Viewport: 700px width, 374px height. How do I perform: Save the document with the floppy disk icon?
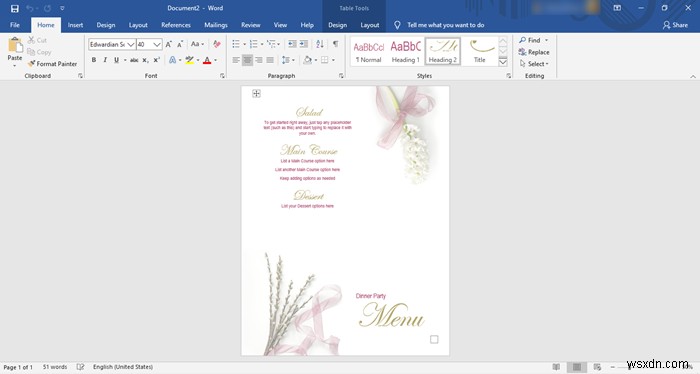click(15, 8)
